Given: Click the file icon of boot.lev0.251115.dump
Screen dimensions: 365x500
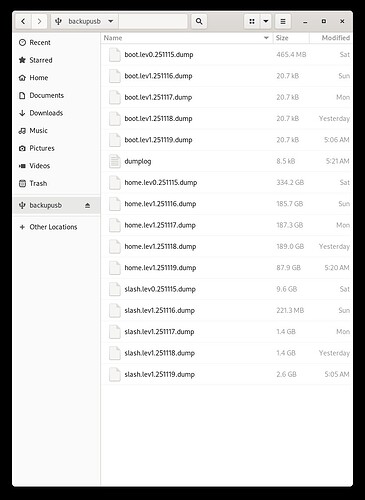Looking at the screenshot, I should click(x=115, y=55).
